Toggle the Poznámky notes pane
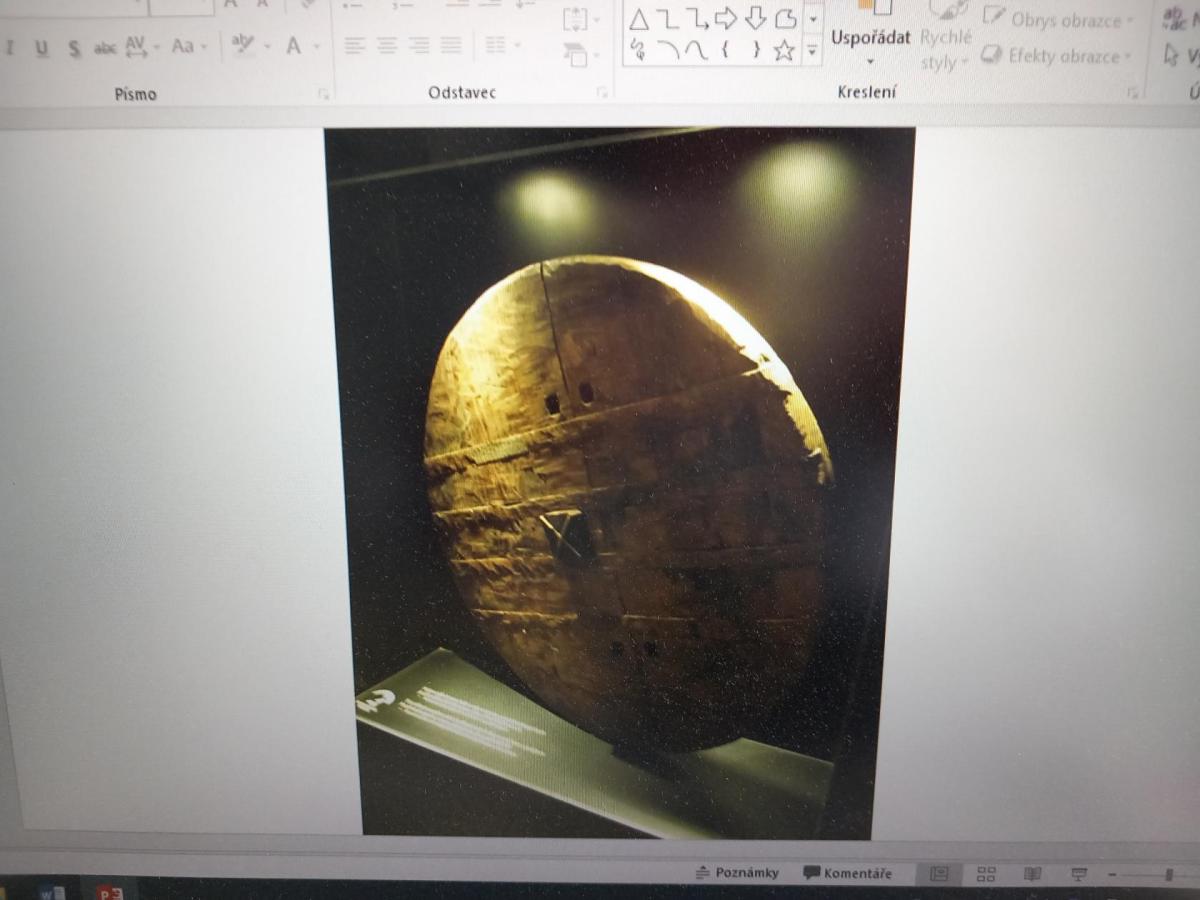The width and height of the screenshot is (1200, 900). (737, 873)
